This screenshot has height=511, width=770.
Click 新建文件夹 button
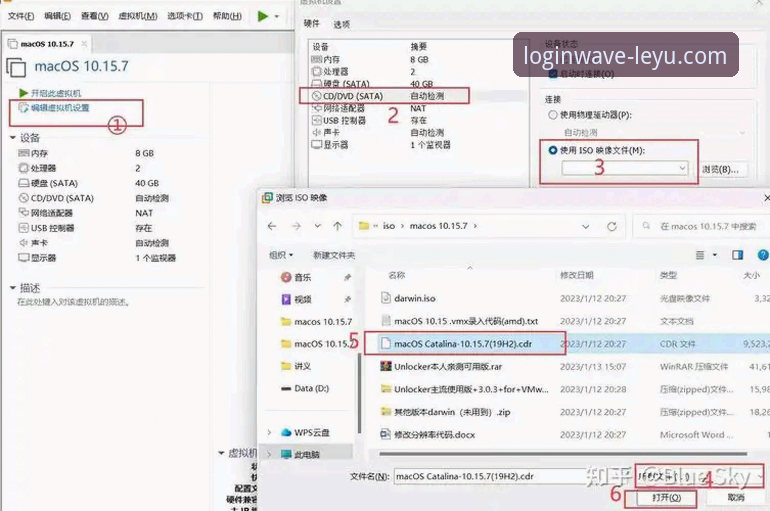334,255
